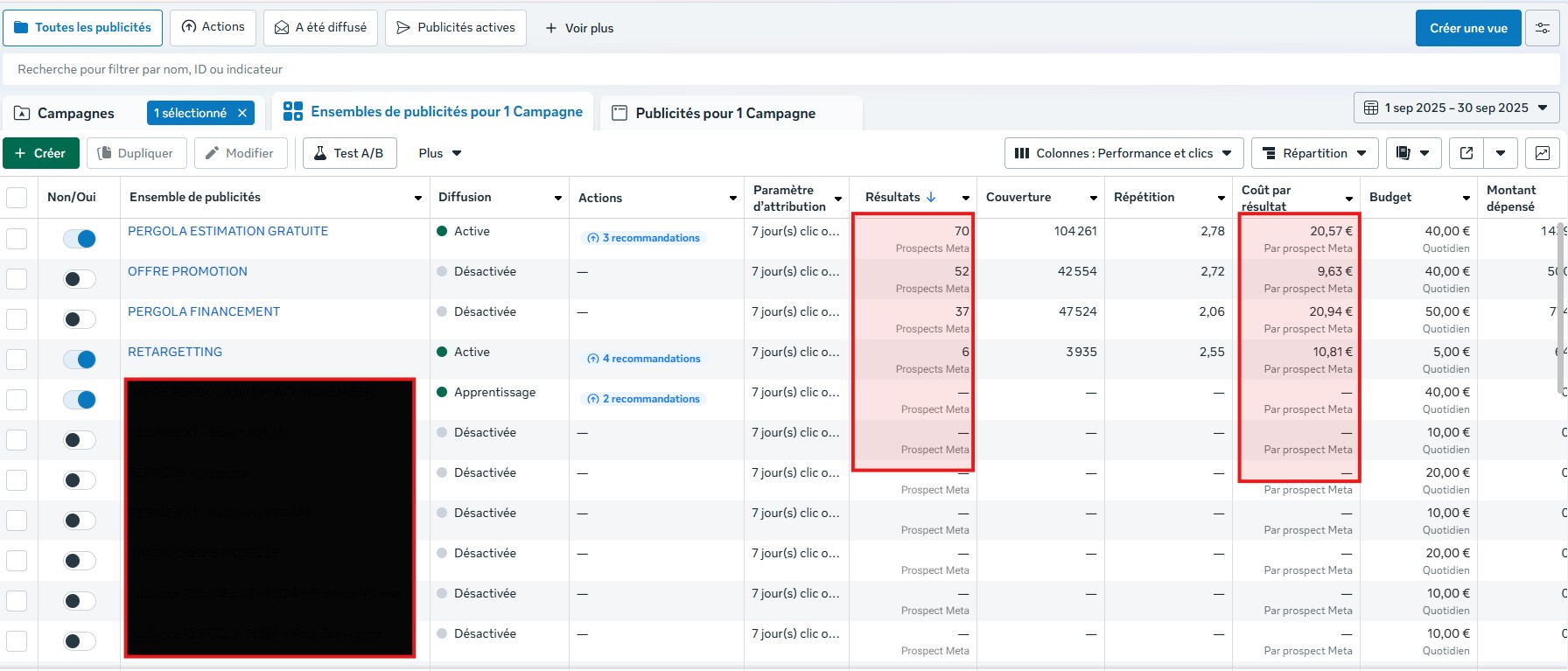The height and width of the screenshot is (671, 1568).
Task: Click Dupliquer with the copy icon
Action: point(136,153)
